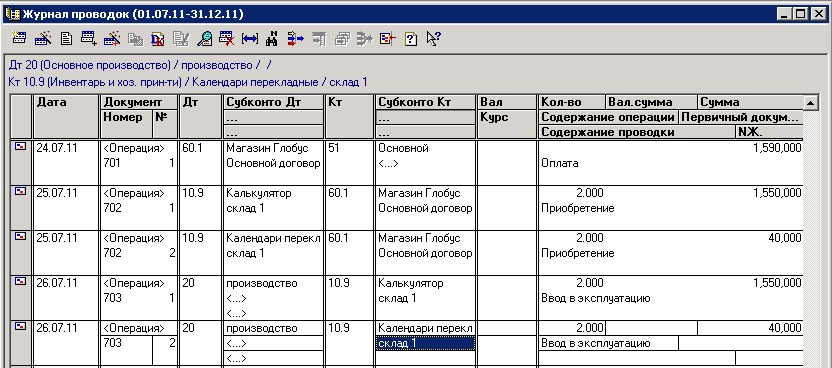Click the list with red arrow icon
Screen dimensions: 832x368
(x=388, y=38)
